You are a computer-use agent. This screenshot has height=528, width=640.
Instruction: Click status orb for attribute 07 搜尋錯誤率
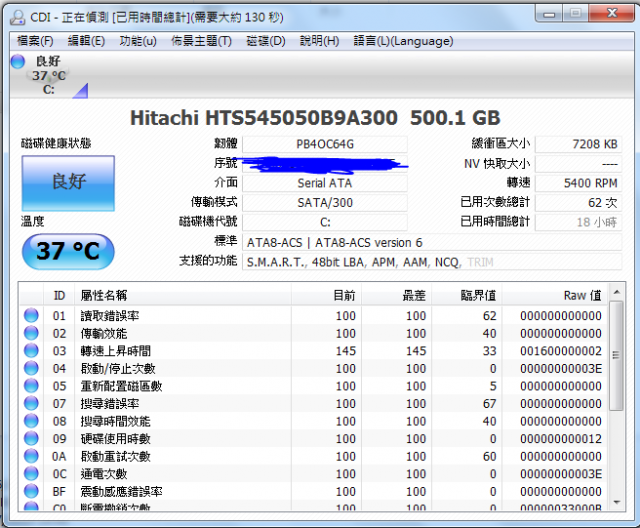(31, 403)
